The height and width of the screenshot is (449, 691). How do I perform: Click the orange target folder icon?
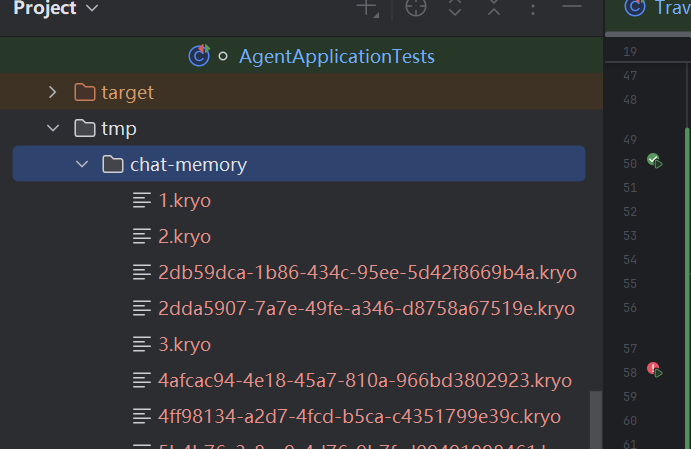85,93
